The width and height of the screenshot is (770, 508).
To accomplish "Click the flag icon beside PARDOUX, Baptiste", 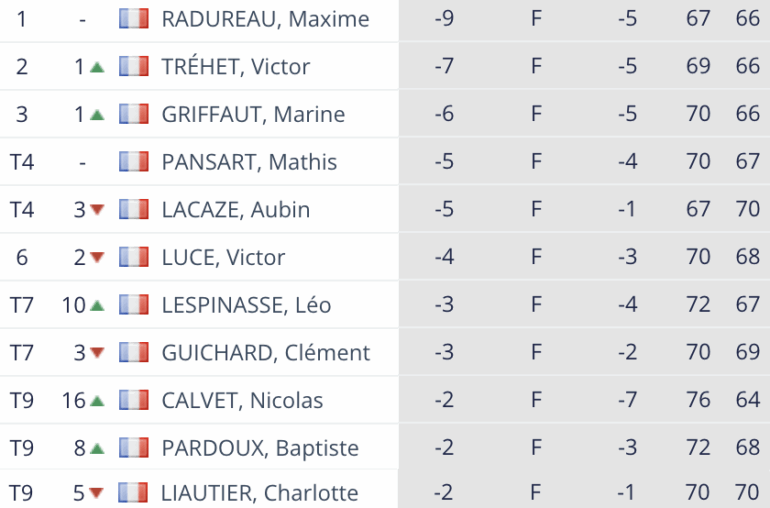I will pos(133,448).
